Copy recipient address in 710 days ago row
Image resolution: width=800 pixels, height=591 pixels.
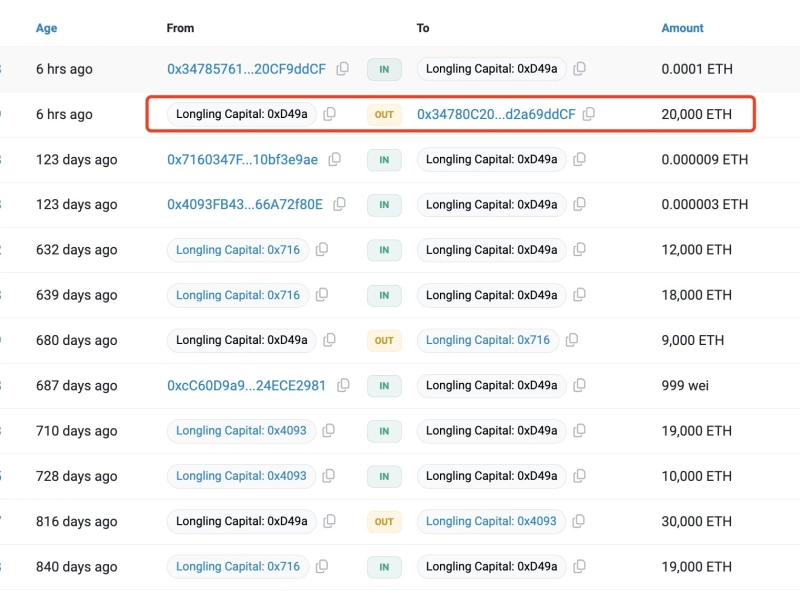coord(580,431)
